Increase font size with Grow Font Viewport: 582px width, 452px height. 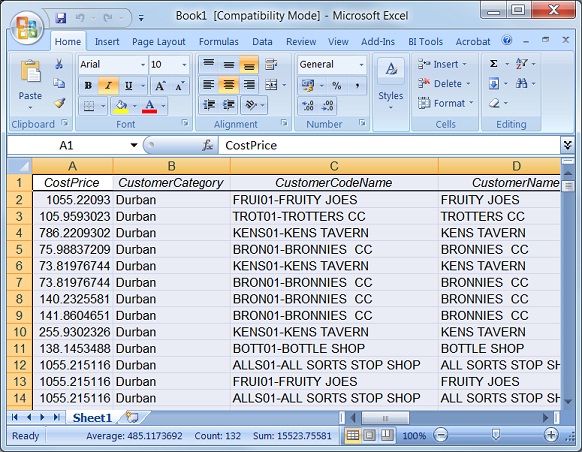click(x=160, y=86)
